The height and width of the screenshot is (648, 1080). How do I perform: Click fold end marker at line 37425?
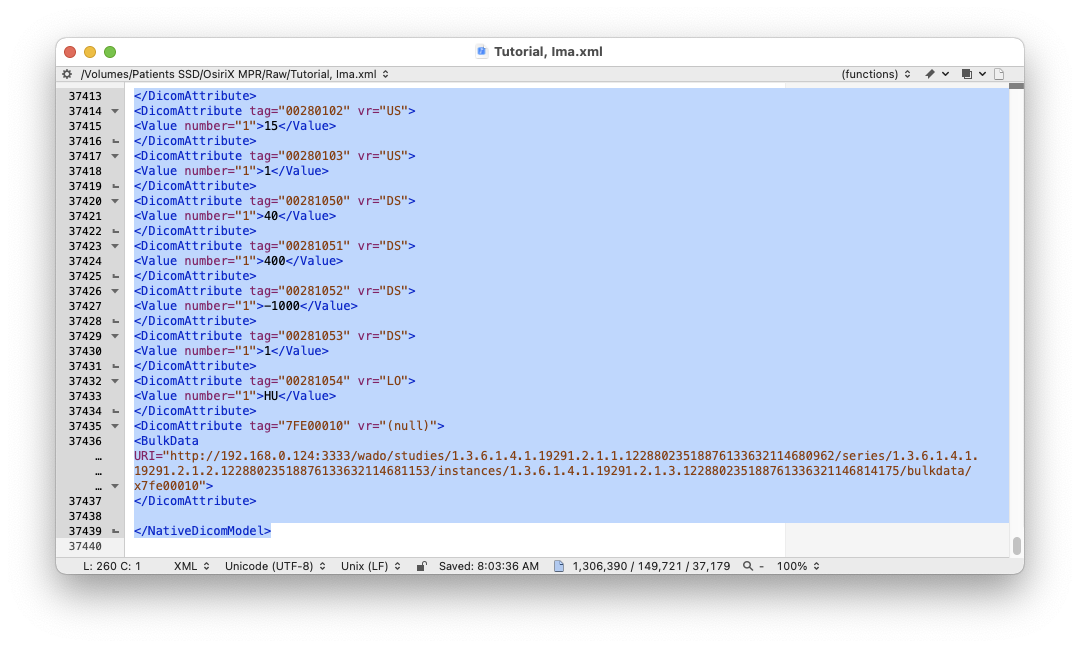tap(115, 276)
